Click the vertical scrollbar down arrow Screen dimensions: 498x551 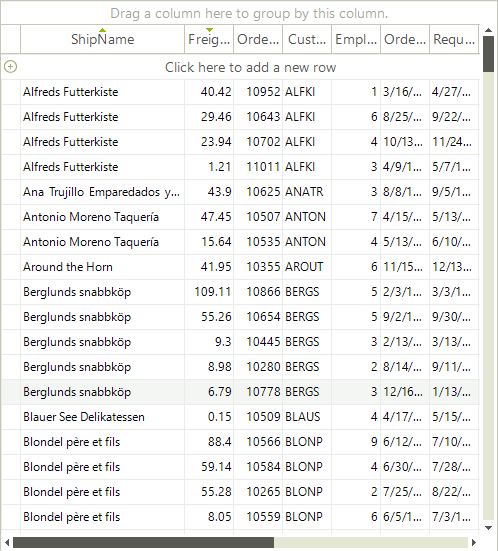[x=488, y=528]
